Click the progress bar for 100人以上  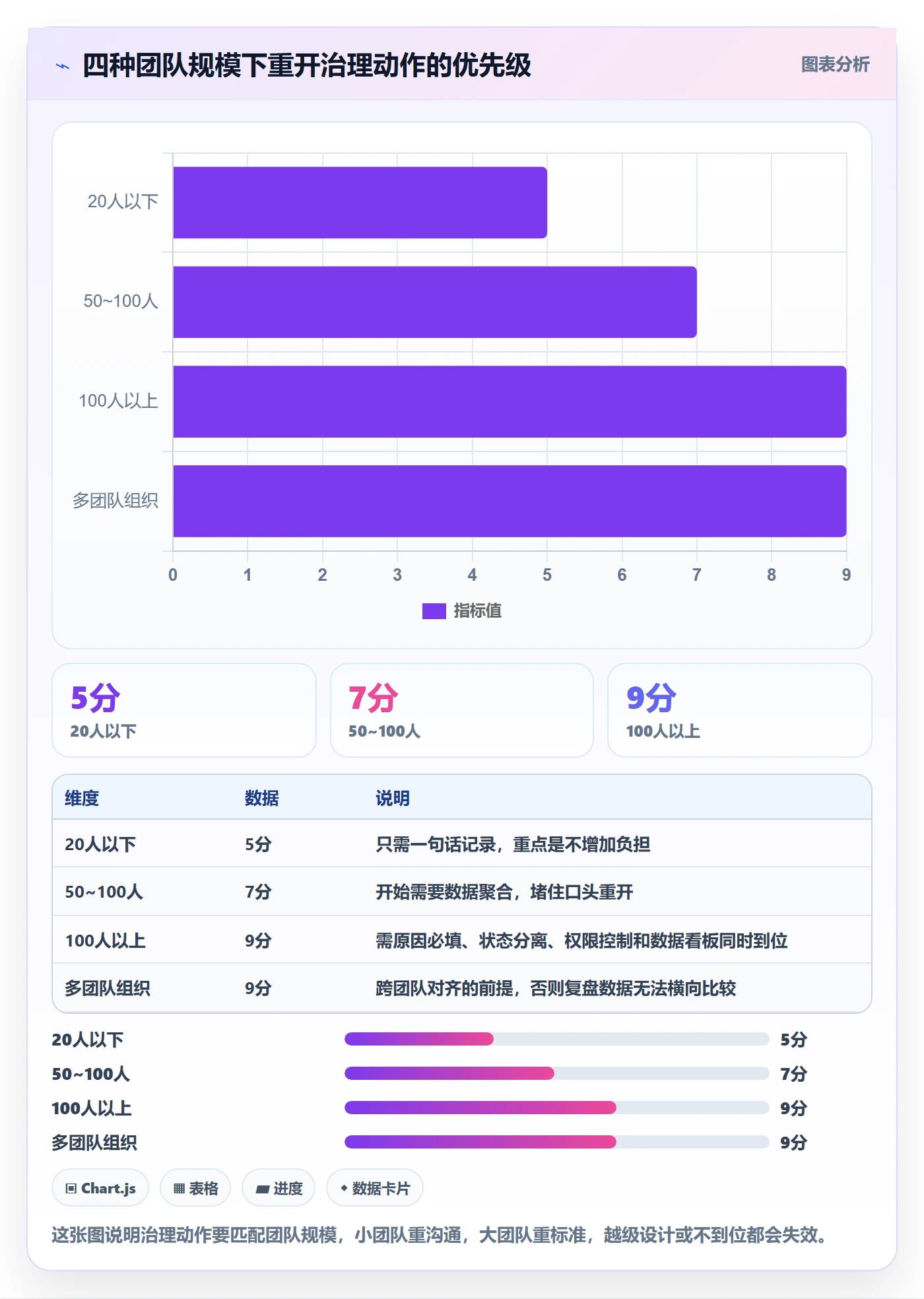click(x=557, y=1108)
